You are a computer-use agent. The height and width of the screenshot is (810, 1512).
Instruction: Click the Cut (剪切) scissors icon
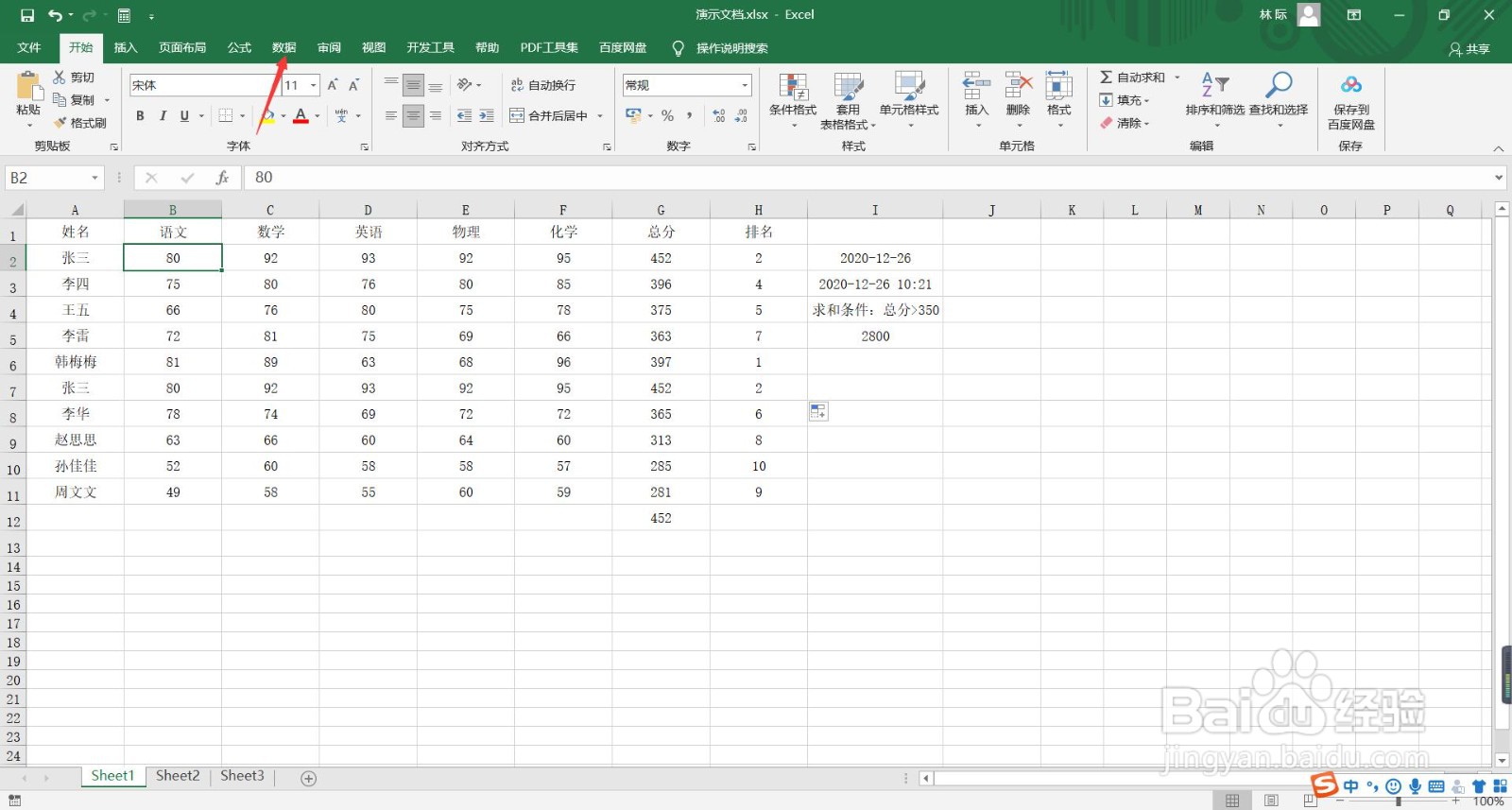(60, 78)
